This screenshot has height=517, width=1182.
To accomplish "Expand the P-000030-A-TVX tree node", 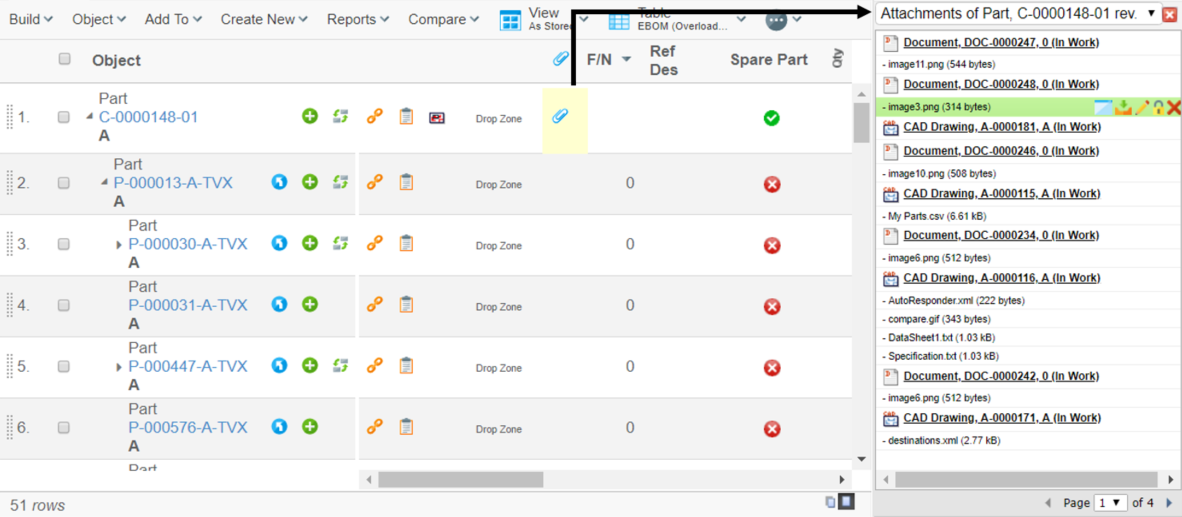I will [x=119, y=244].
